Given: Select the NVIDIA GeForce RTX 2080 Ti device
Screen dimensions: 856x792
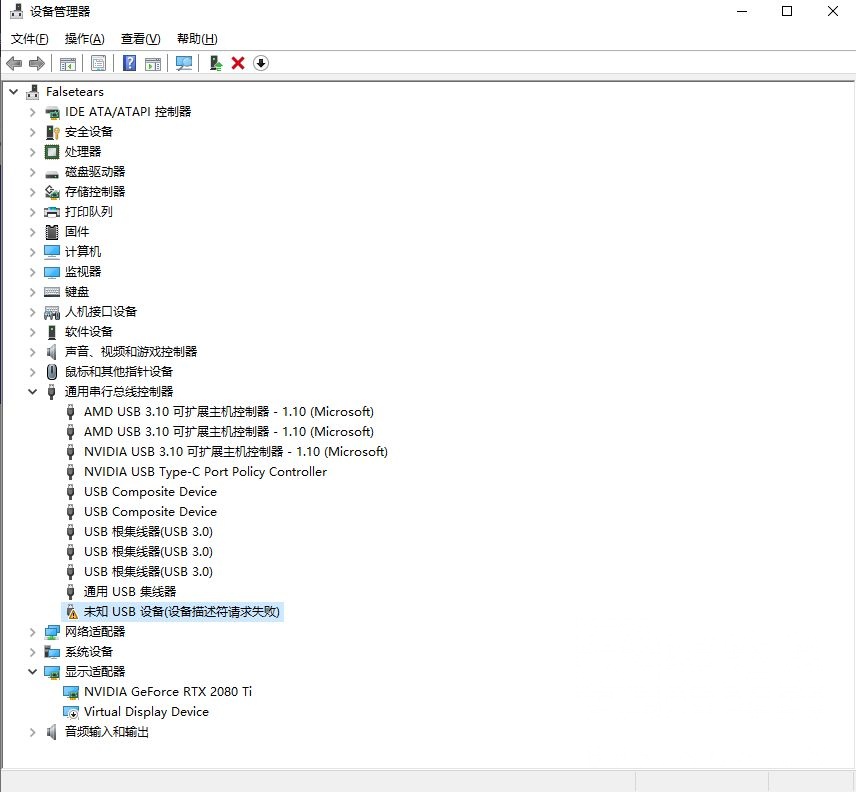Looking at the screenshot, I should pyautogui.click(x=158, y=691).
